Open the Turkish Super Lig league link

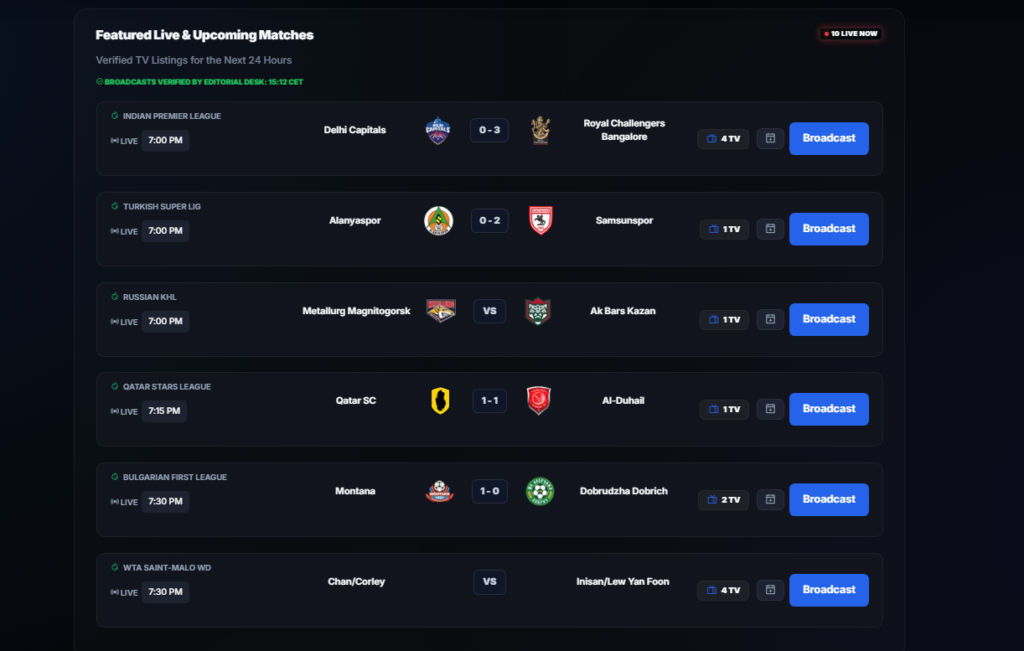(161, 206)
